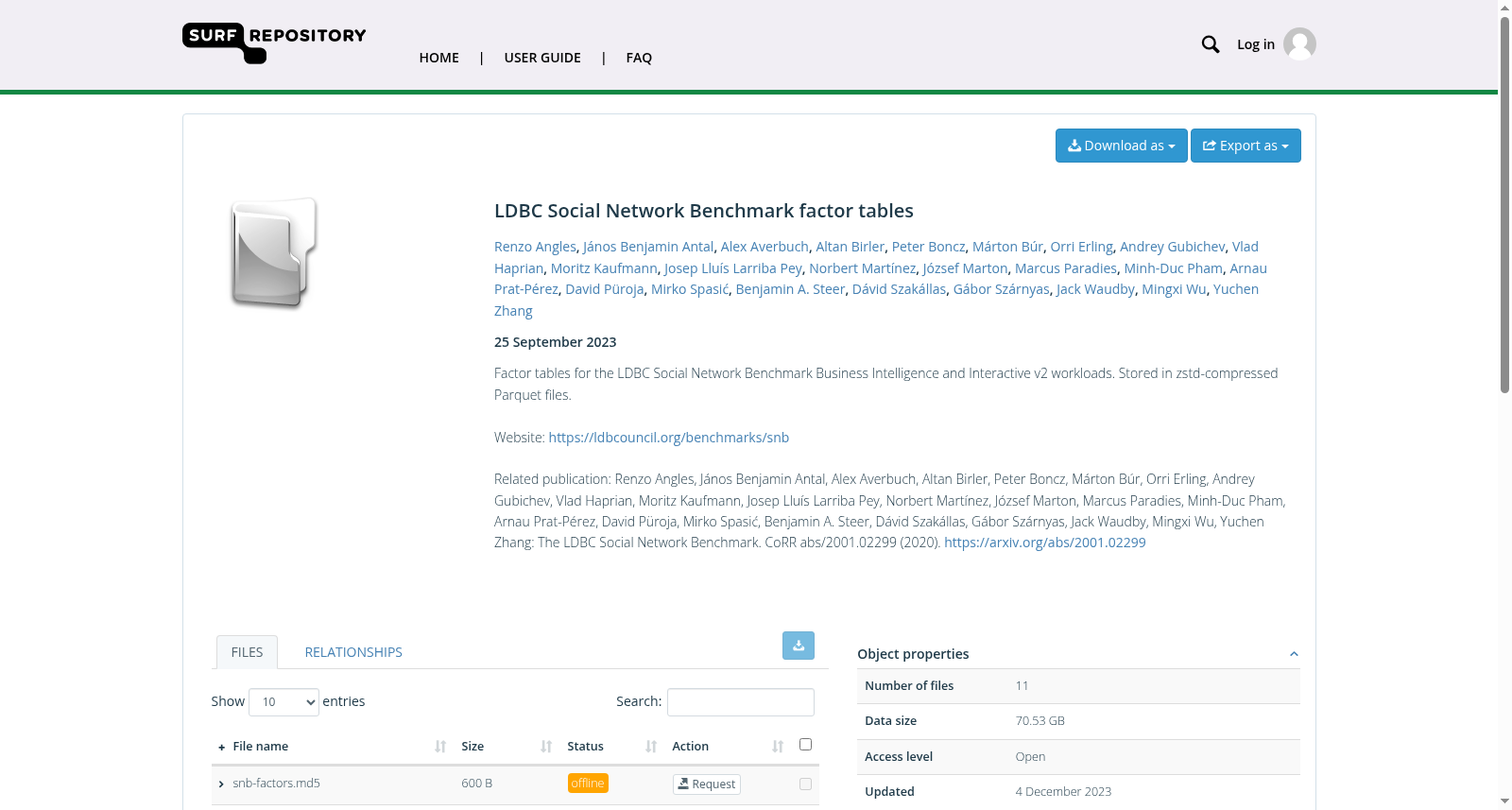The width and height of the screenshot is (1512, 810).
Task: Open author Mirko Spasić link
Action: point(690,289)
